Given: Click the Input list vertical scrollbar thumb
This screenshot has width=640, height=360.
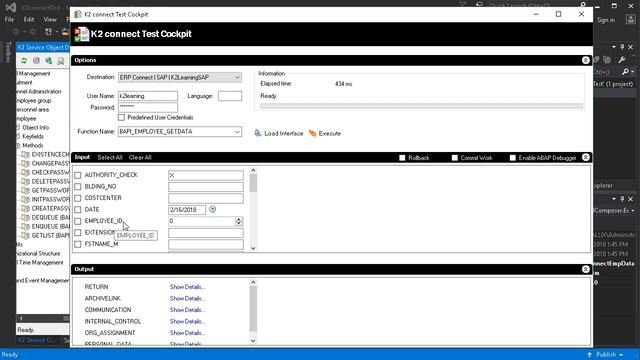Looking at the screenshot, I should tap(253, 182).
